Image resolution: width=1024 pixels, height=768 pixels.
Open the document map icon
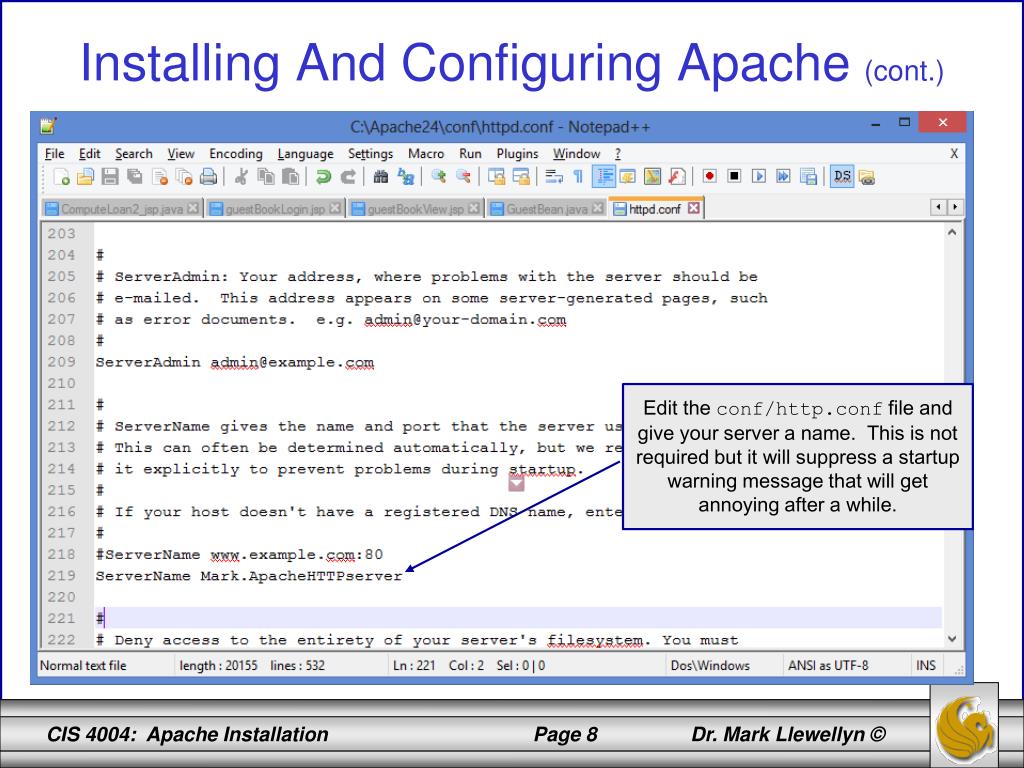(x=652, y=176)
